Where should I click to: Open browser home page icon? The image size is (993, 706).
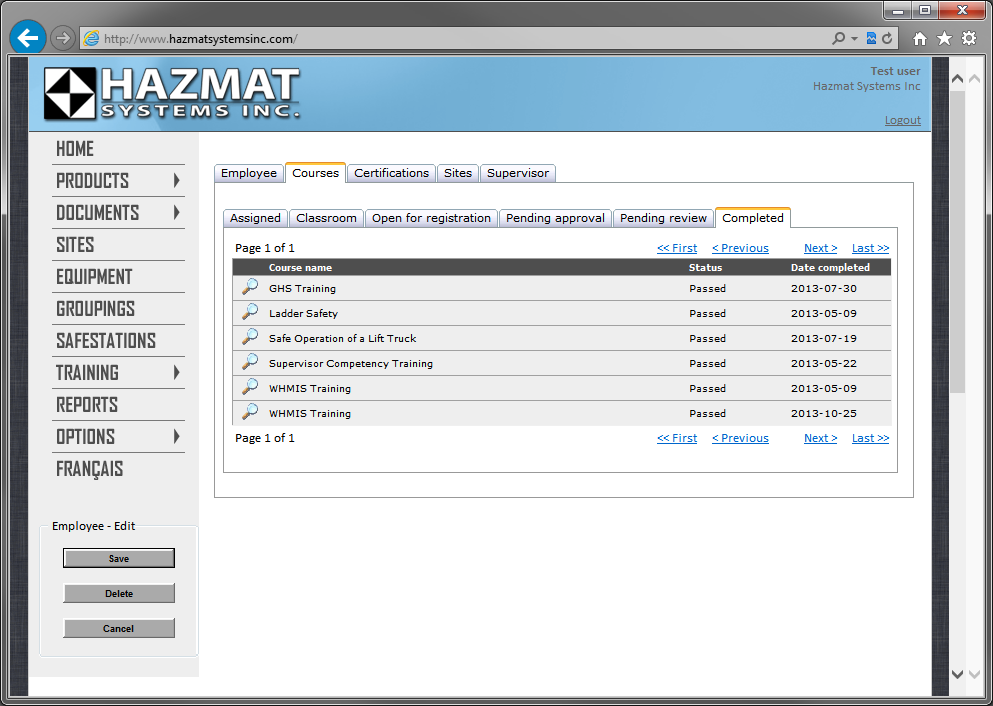tap(919, 39)
